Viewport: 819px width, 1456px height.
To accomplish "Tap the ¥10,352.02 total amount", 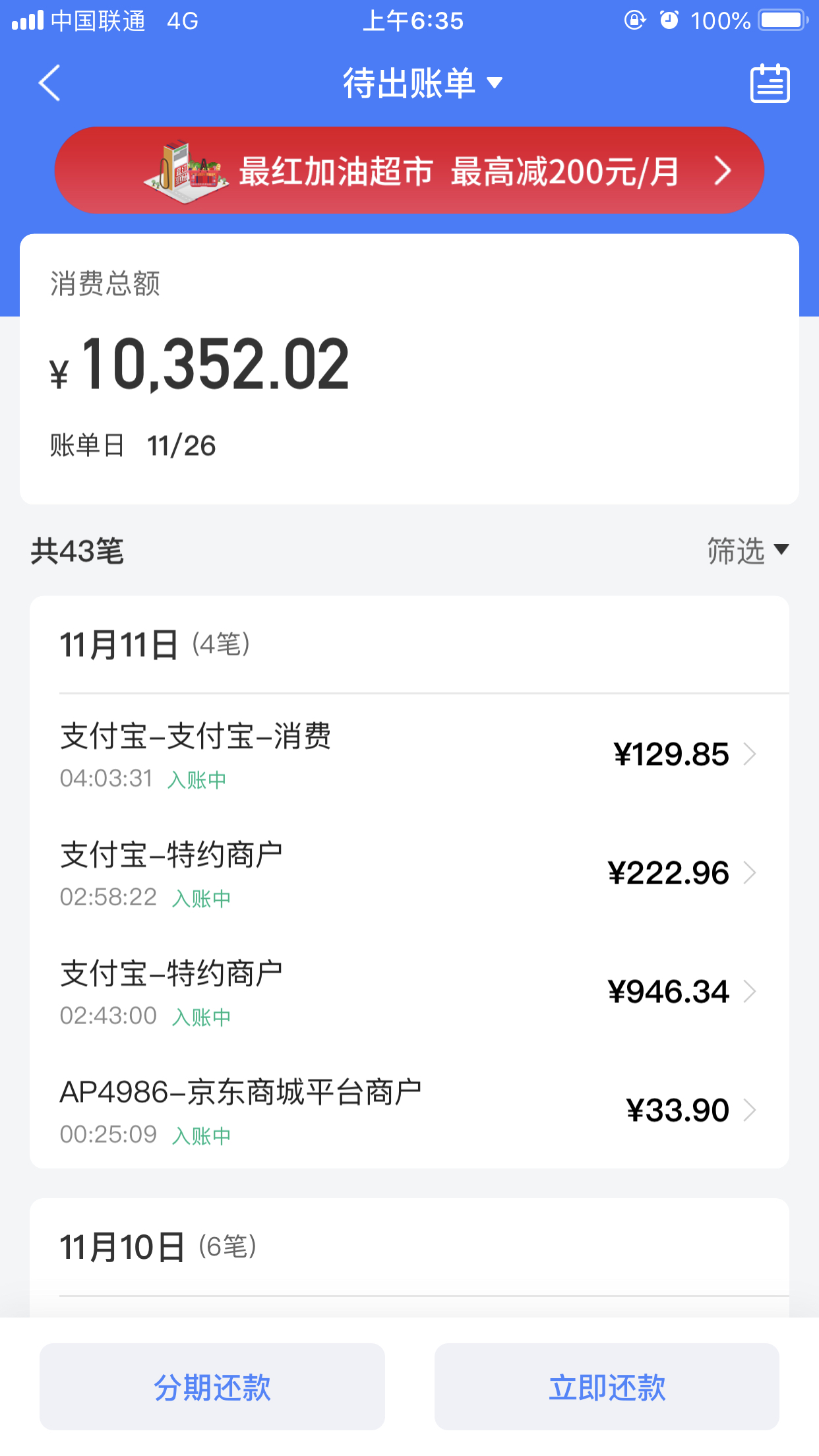I will [x=200, y=365].
